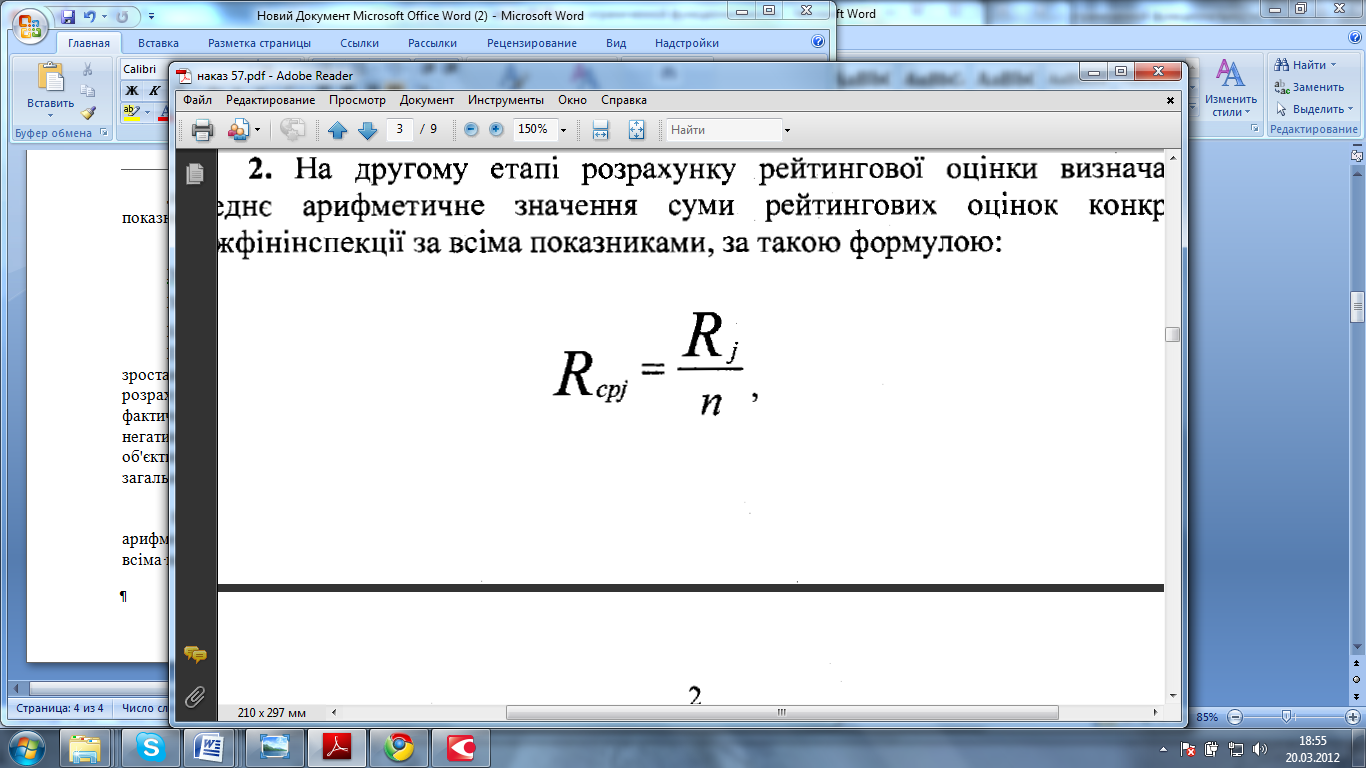This screenshot has width=1366, height=768.
Task: Close the Adobe Reader document with small x
Action: coord(1171,100)
